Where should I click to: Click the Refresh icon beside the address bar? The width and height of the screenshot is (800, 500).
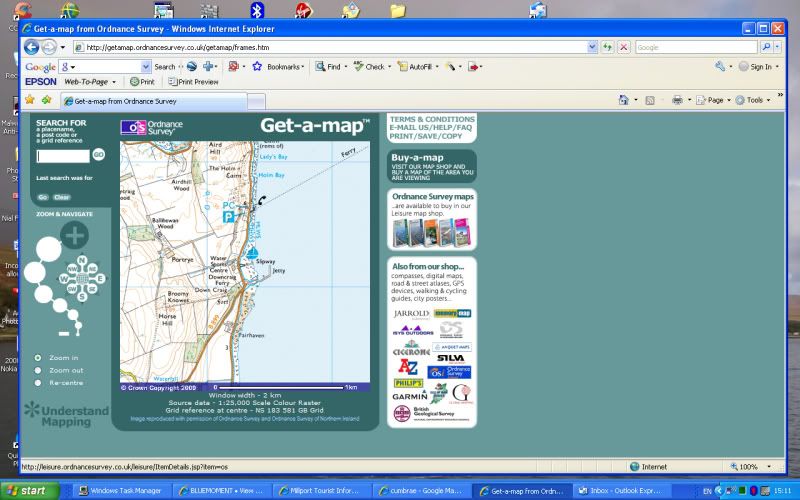pos(607,47)
